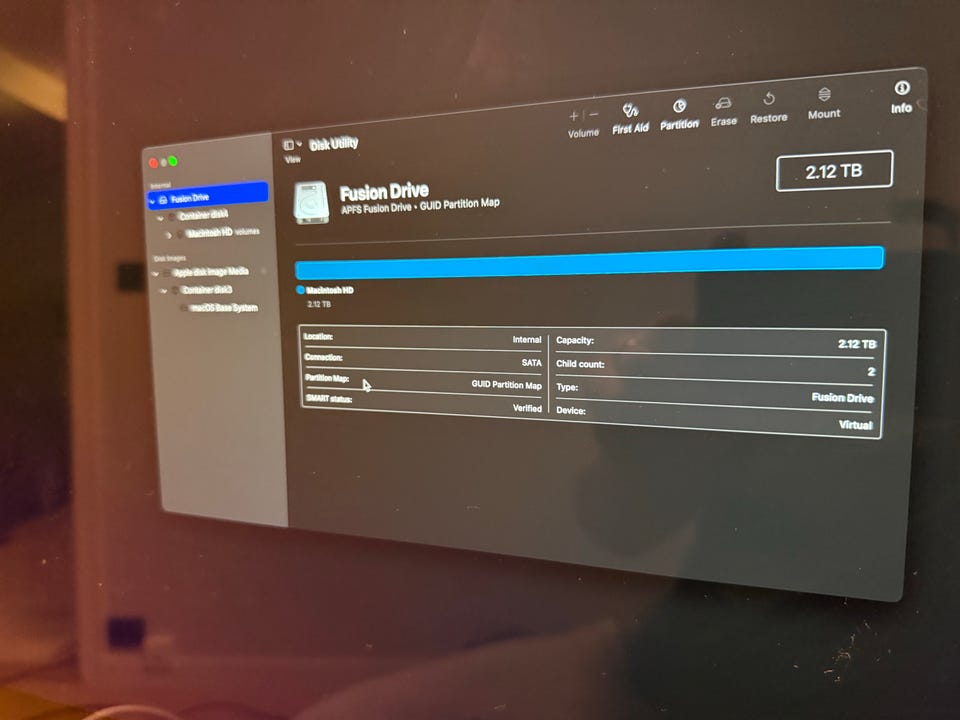Screen dimensions: 960x720
Task: Click the red close window button
Action: click(x=153, y=162)
